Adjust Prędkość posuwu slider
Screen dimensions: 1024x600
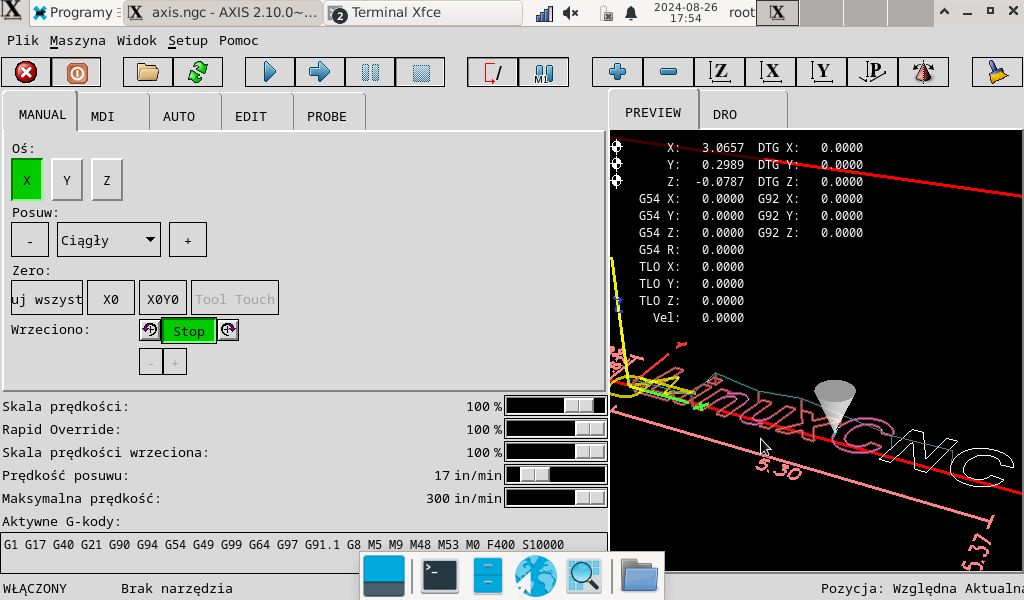[x=556, y=475]
